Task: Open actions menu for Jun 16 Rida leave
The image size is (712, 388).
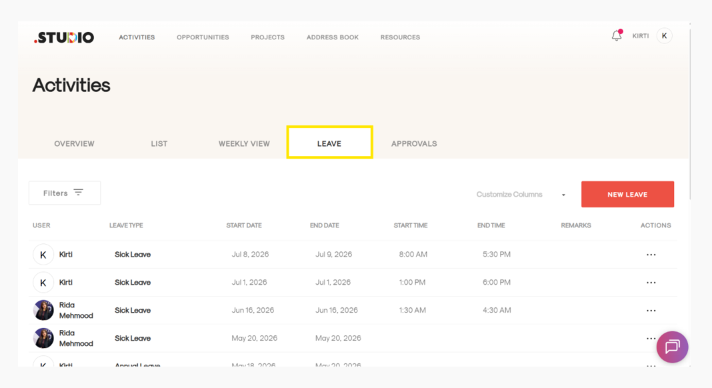Action: pyautogui.click(x=651, y=311)
